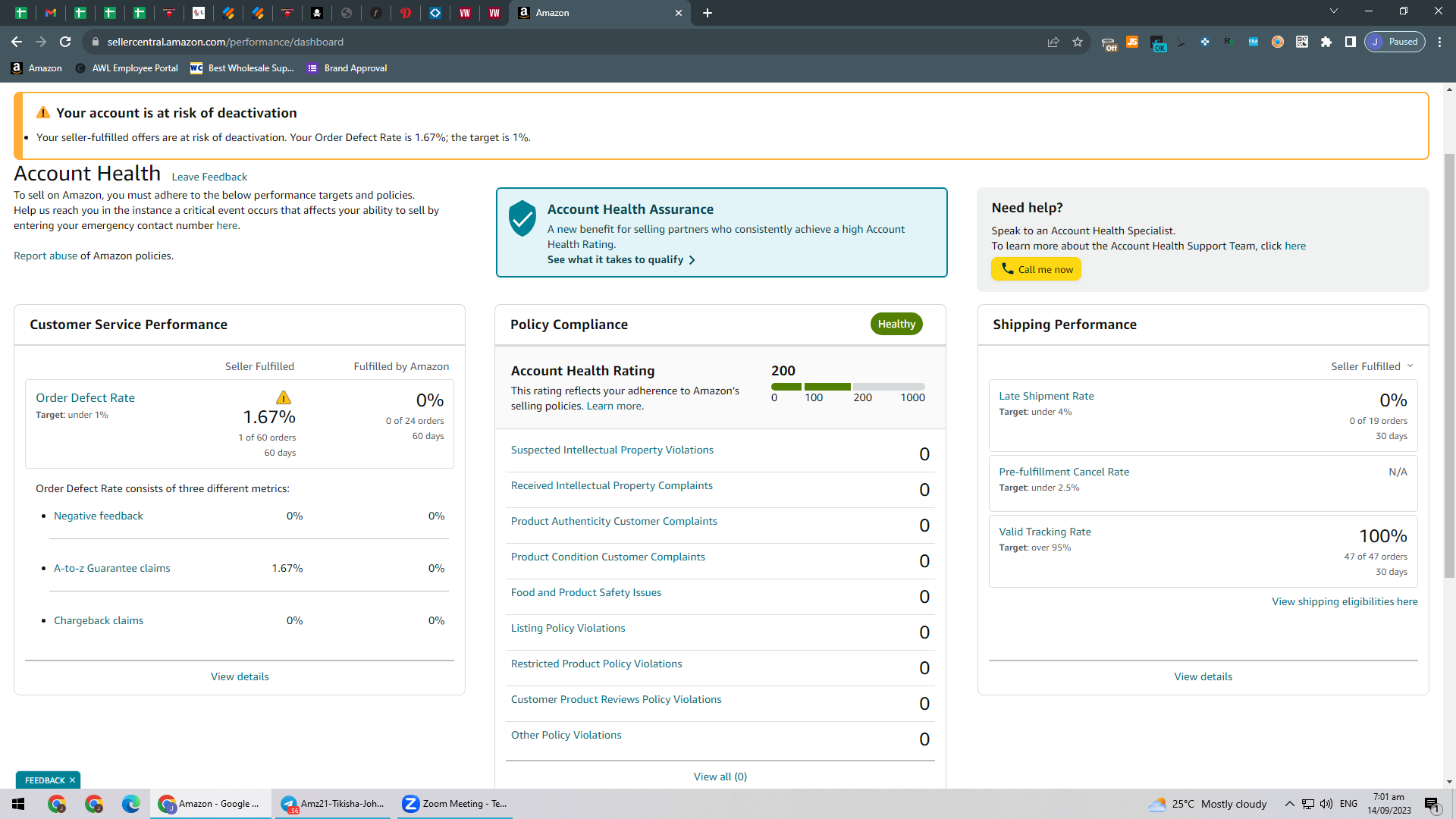This screenshot has height=819, width=1456.
Task: Open the Extensions puzzle menu
Action: click(1326, 42)
